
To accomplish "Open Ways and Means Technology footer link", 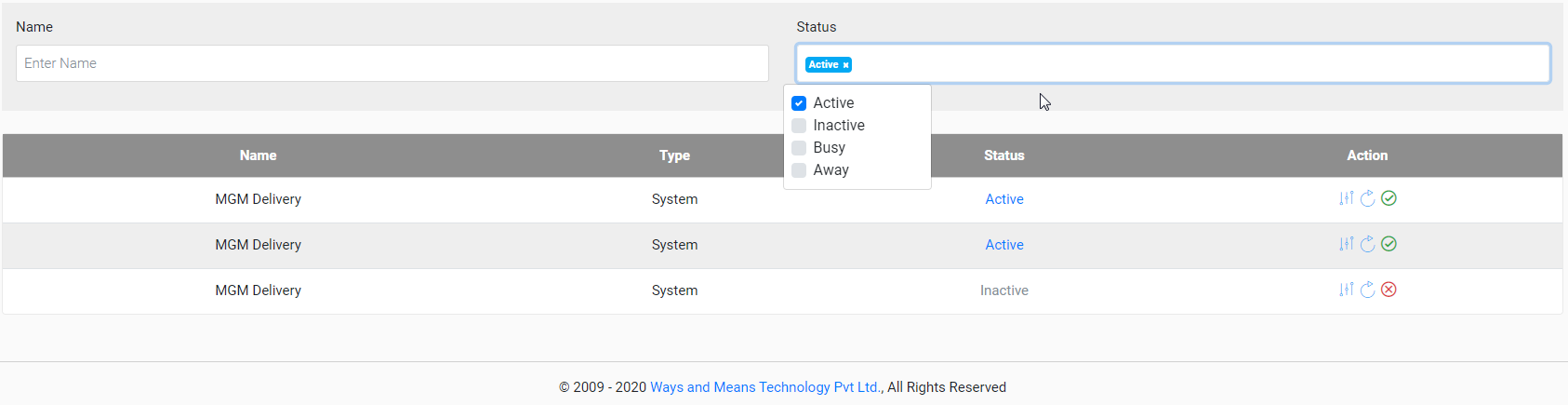I will (765, 387).
